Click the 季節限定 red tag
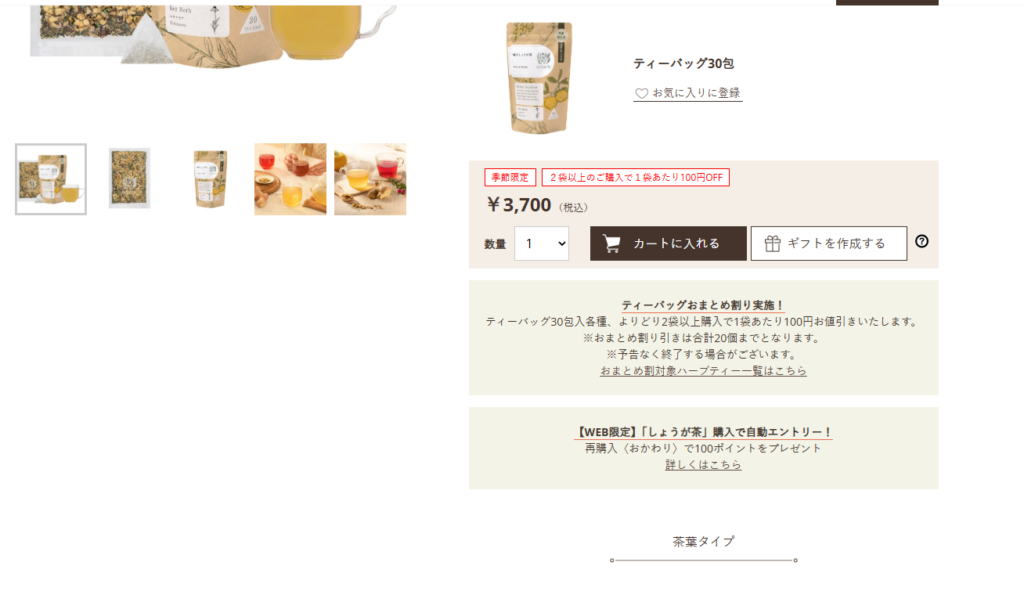The width and height of the screenshot is (1024, 595). pos(510,177)
